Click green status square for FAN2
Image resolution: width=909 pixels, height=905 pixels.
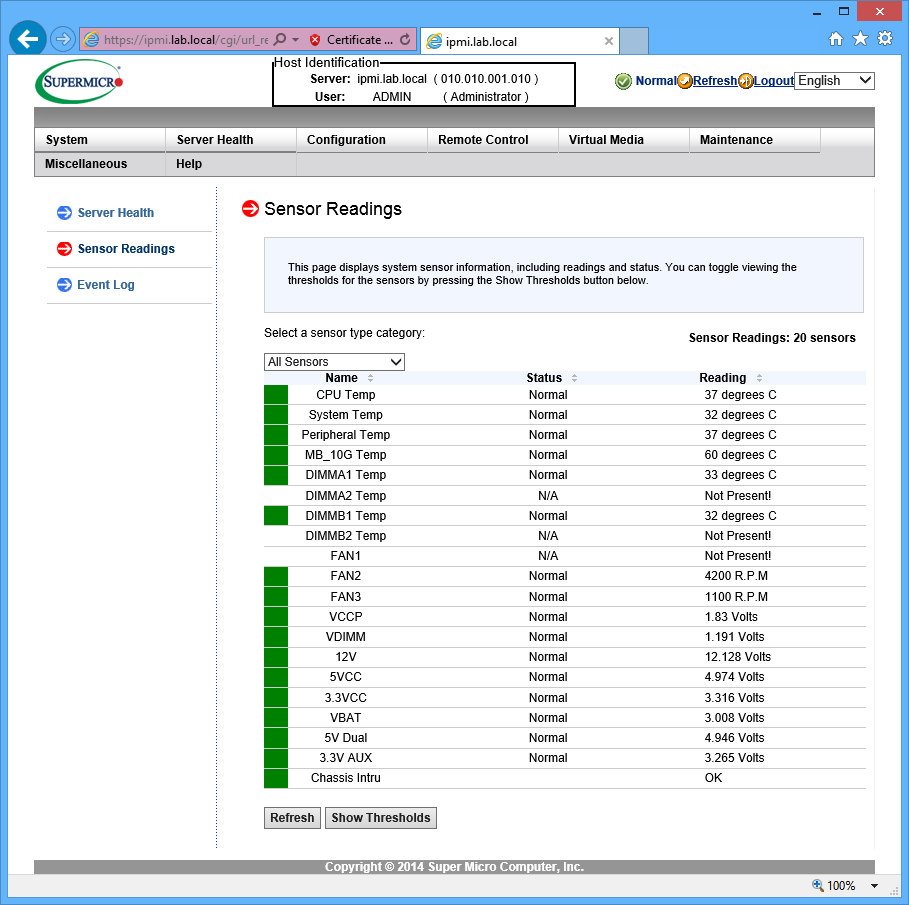(276, 576)
